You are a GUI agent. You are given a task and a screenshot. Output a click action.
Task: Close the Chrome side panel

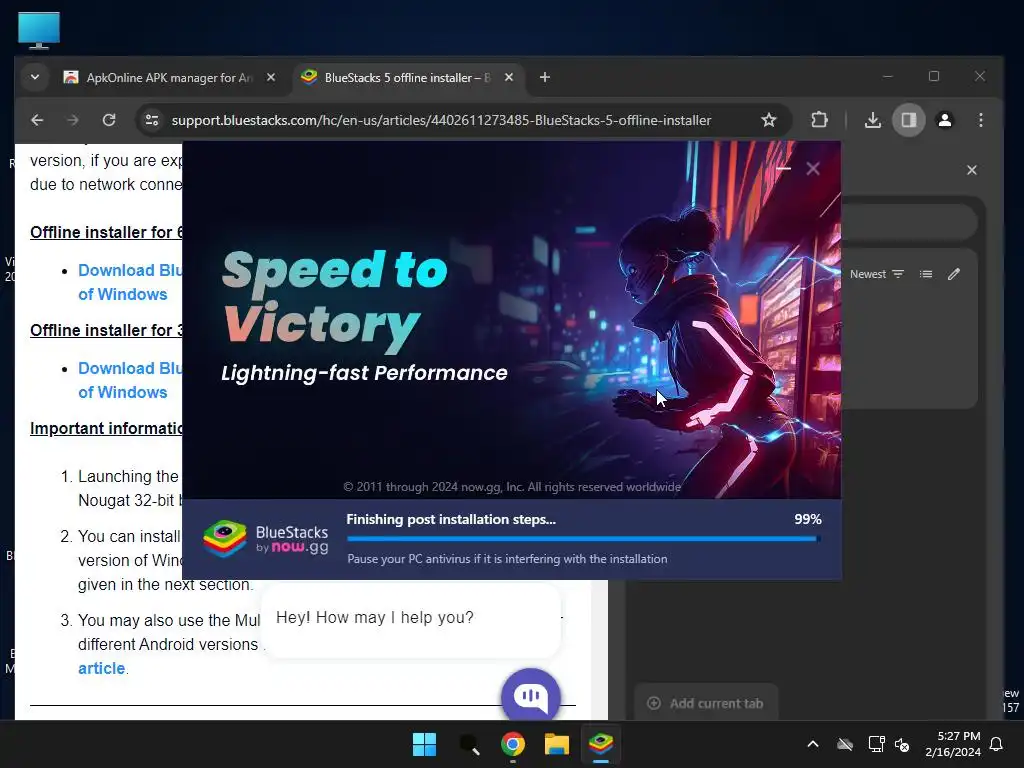click(972, 170)
